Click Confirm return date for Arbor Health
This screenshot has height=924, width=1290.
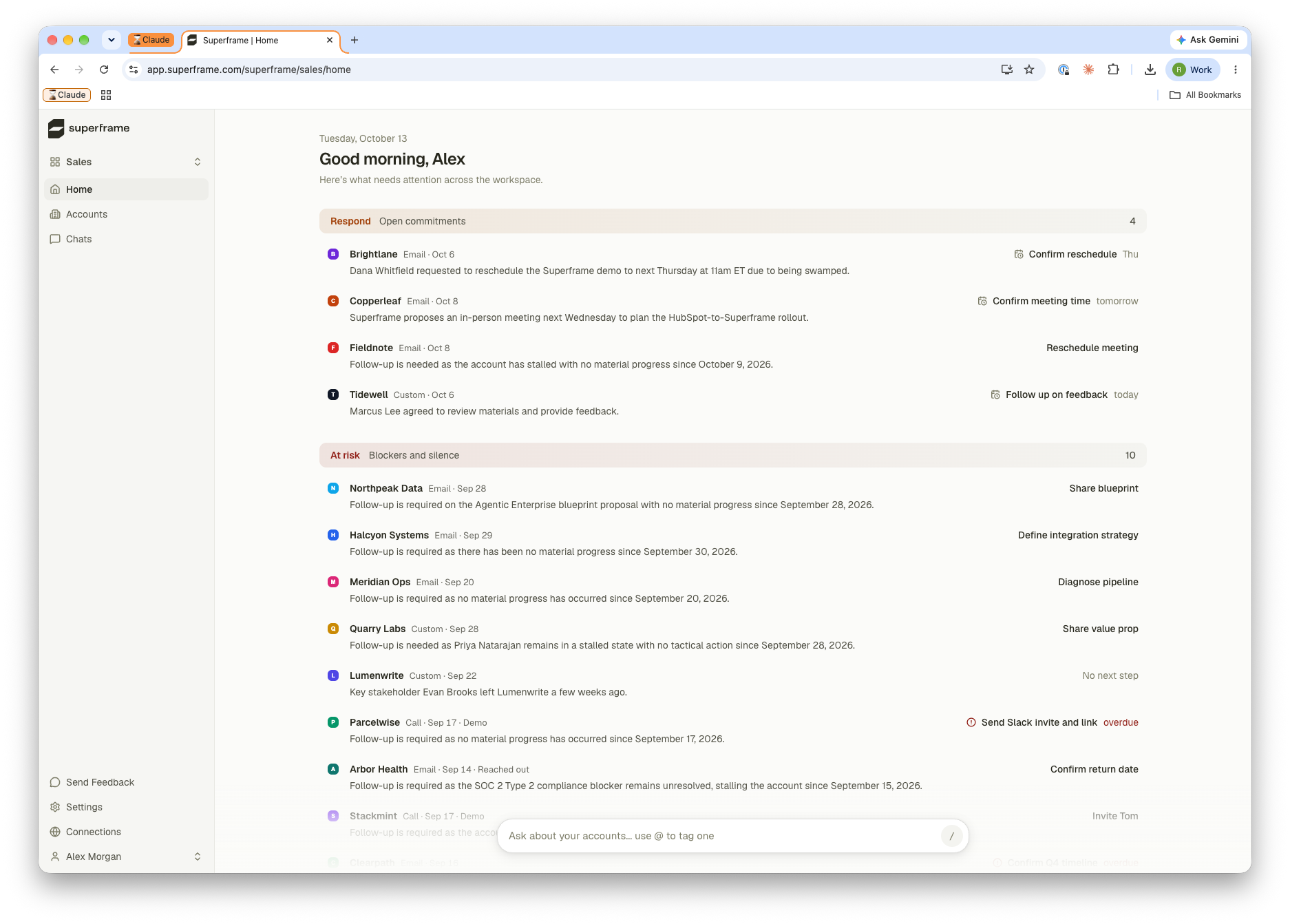tap(1094, 769)
